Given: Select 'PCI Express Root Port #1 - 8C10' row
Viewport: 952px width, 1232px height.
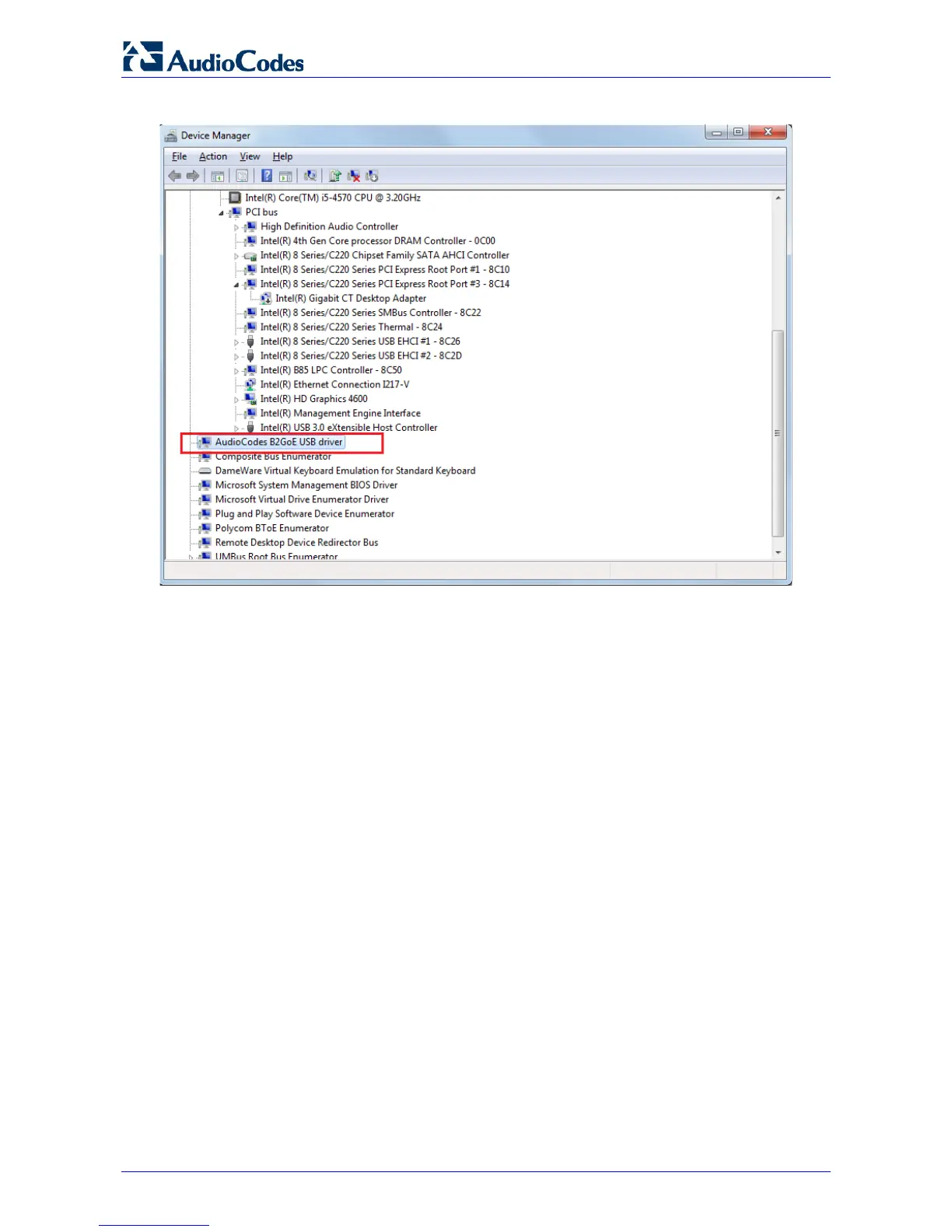Looking at the screenshot, I should pos(385,270).
